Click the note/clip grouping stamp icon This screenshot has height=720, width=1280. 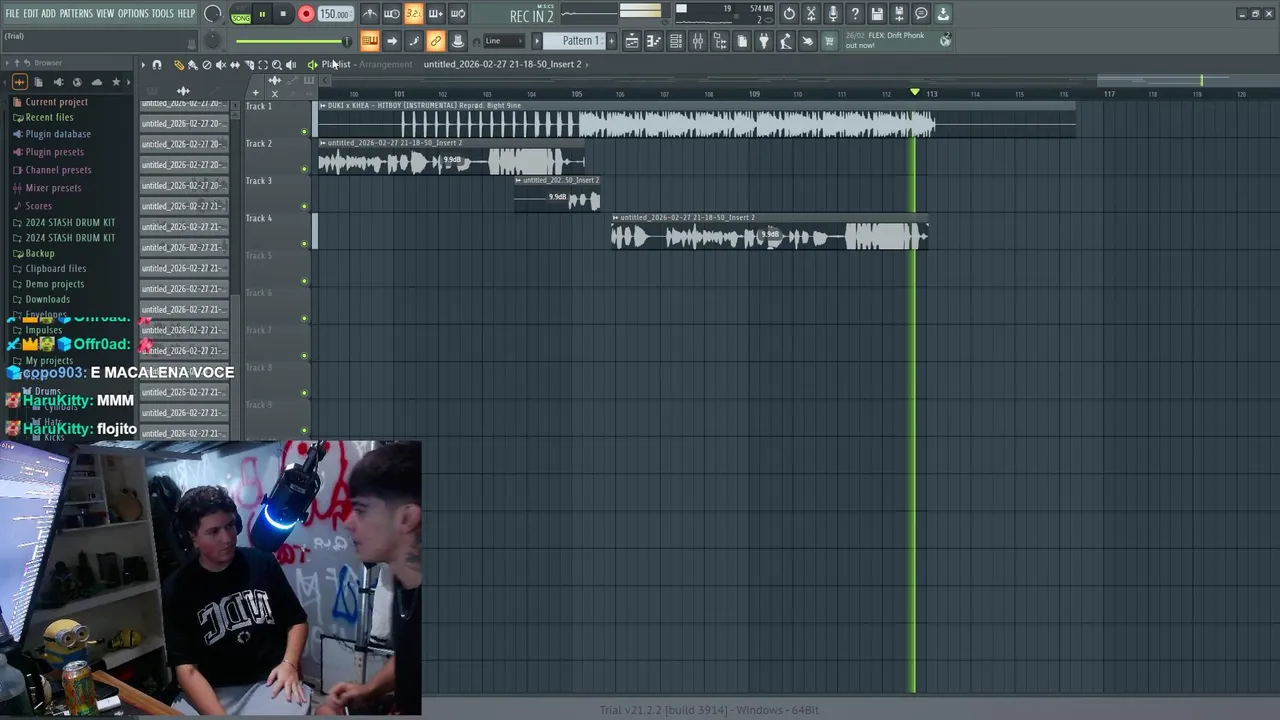click(x=458, y=41)
